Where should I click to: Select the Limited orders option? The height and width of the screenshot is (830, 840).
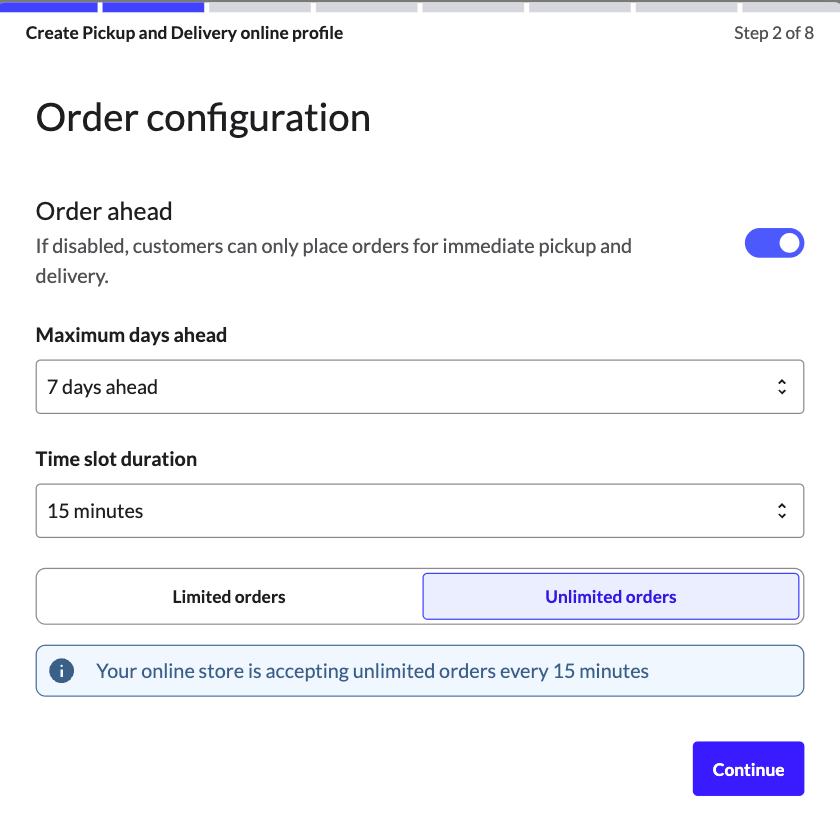click(228, 596)
